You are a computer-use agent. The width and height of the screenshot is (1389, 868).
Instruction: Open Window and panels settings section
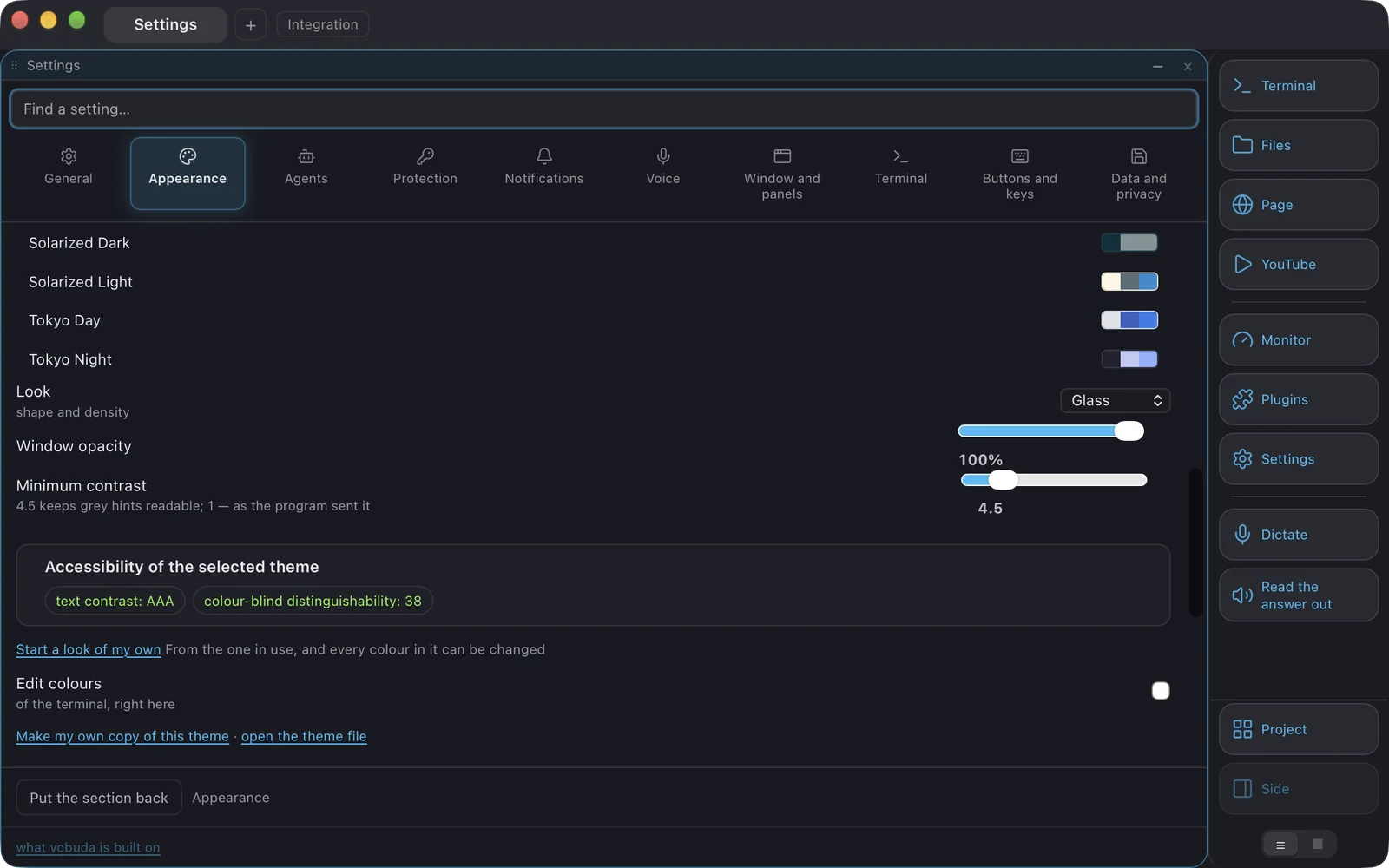pos(782,174)
